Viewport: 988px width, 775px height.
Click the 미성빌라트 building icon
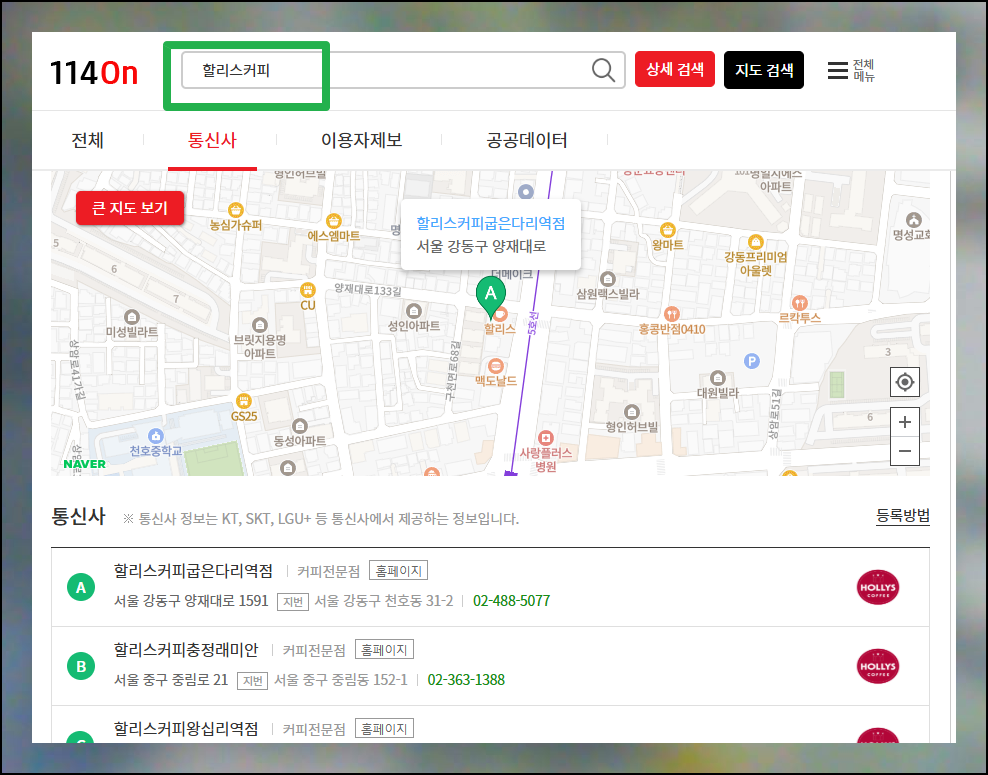pos(132,317)
